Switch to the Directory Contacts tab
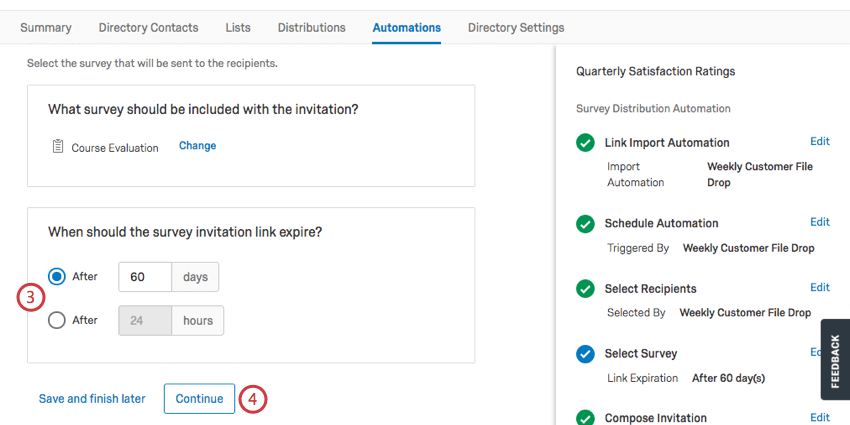The width and height of the screenshot is (850, 425). [149, 28]
